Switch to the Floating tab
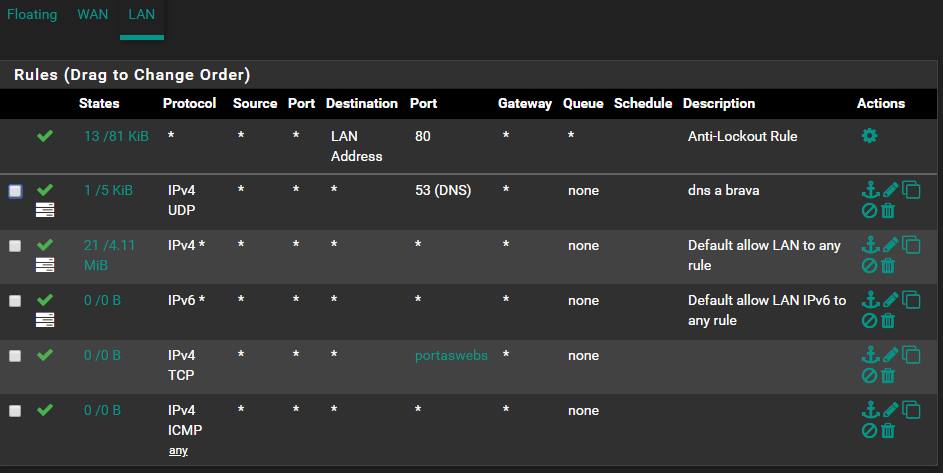 (32, 15)
